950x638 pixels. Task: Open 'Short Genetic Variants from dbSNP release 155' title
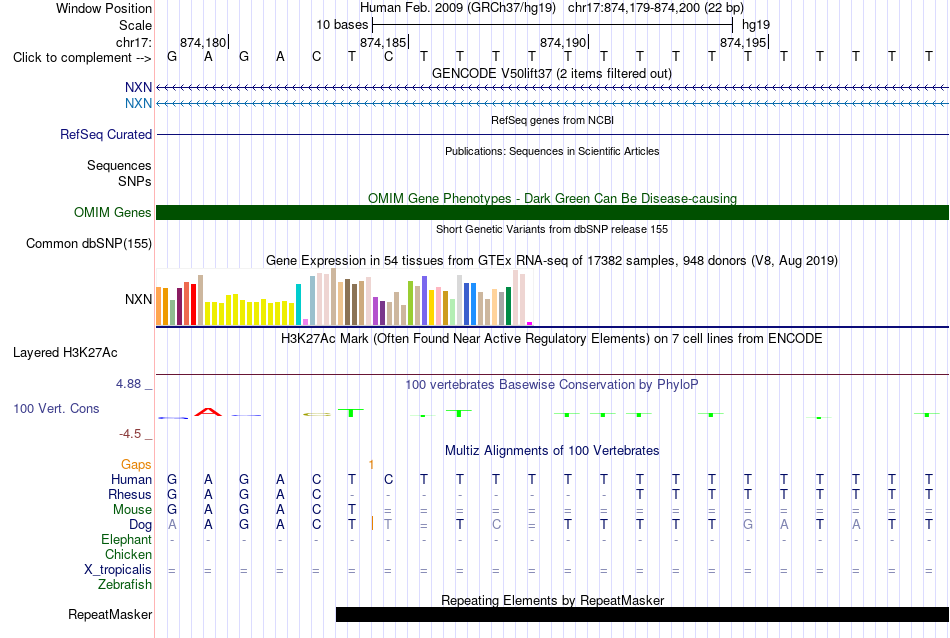[x=552, y=229]
